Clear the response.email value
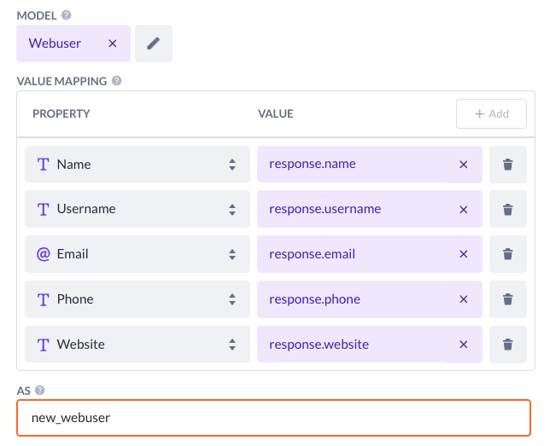The width and height of the screenshot is (550, 446). pyautogui.click(x=463, y=254)
